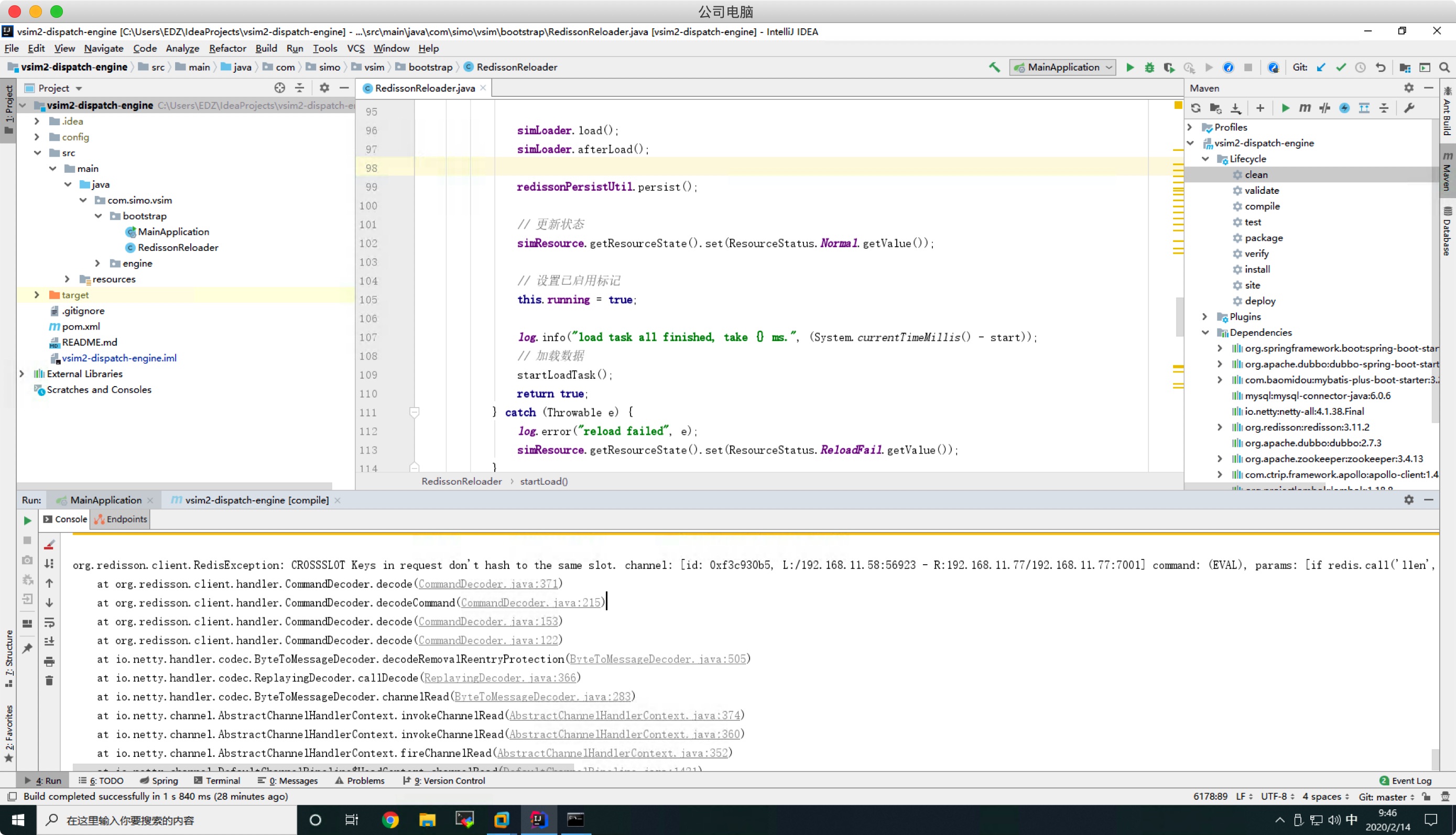Open the CommandDecoder.java:371 stack trace link
The image size is (1456, 835).
pyautogui.click(x=487, y=584)
